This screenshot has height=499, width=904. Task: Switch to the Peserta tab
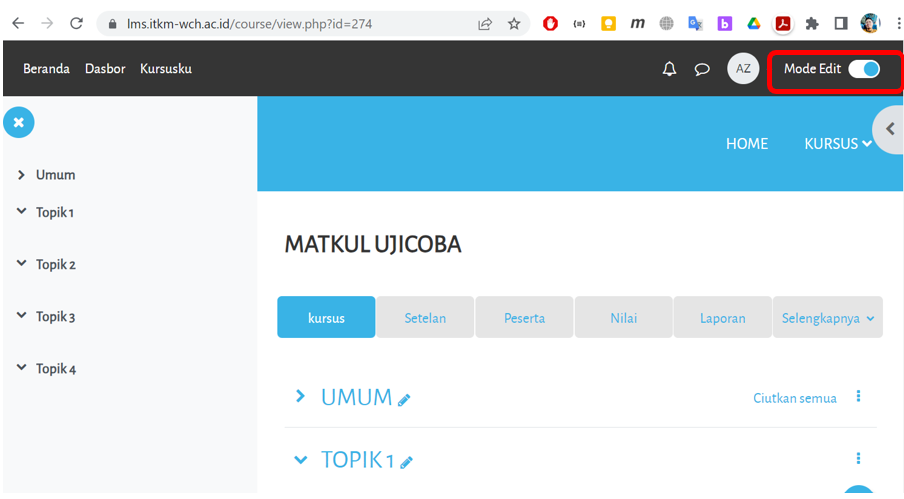pyautogui.click(x=524, y=318)
